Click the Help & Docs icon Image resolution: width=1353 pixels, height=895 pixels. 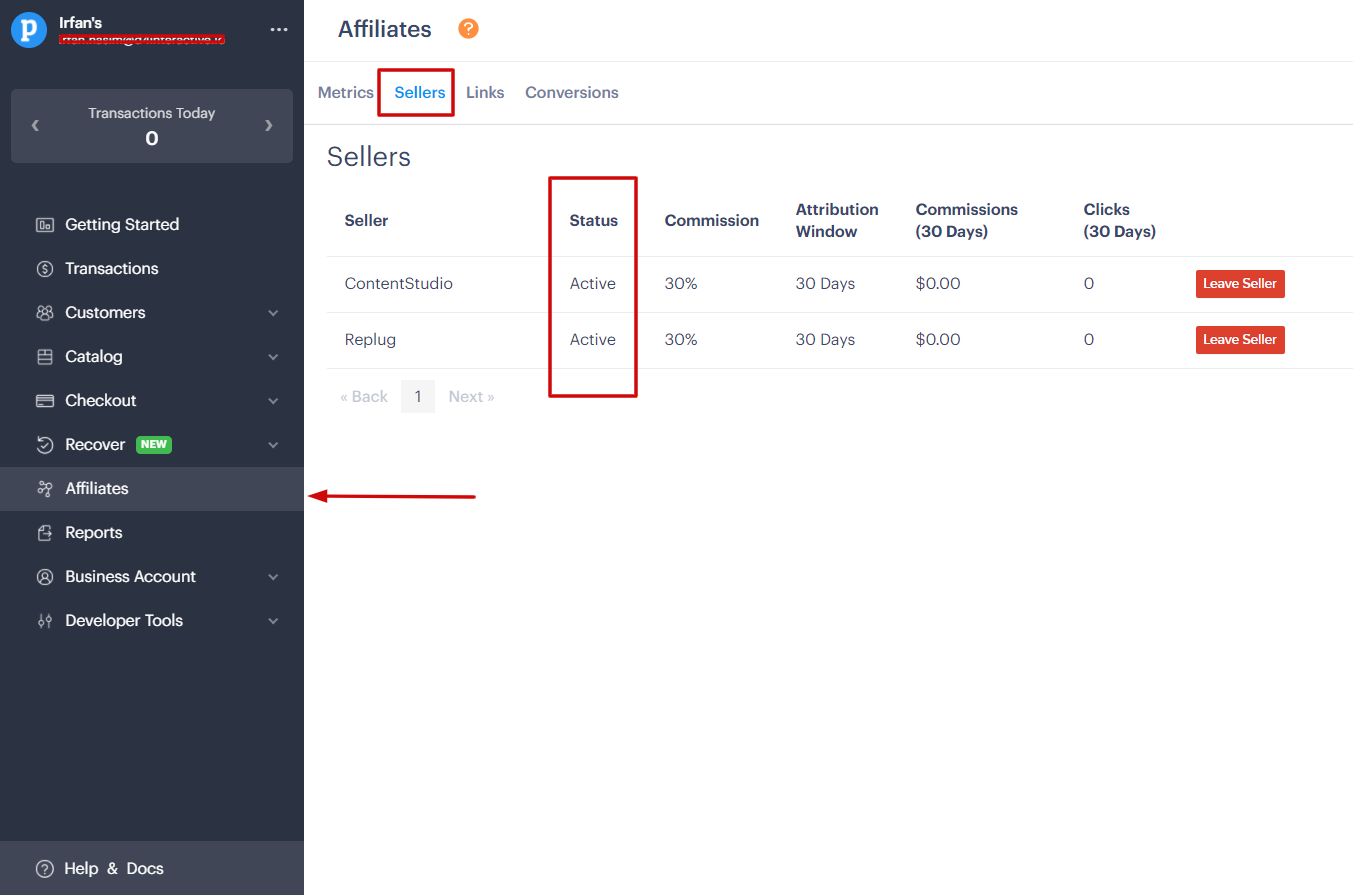44,869
